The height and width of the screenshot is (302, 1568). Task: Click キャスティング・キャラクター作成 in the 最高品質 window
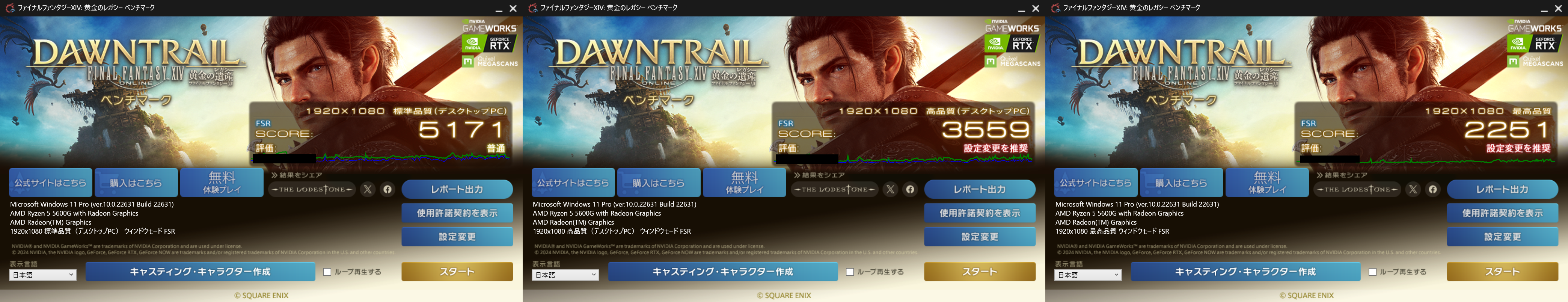pyautogui.click(x=1245, y=272)
